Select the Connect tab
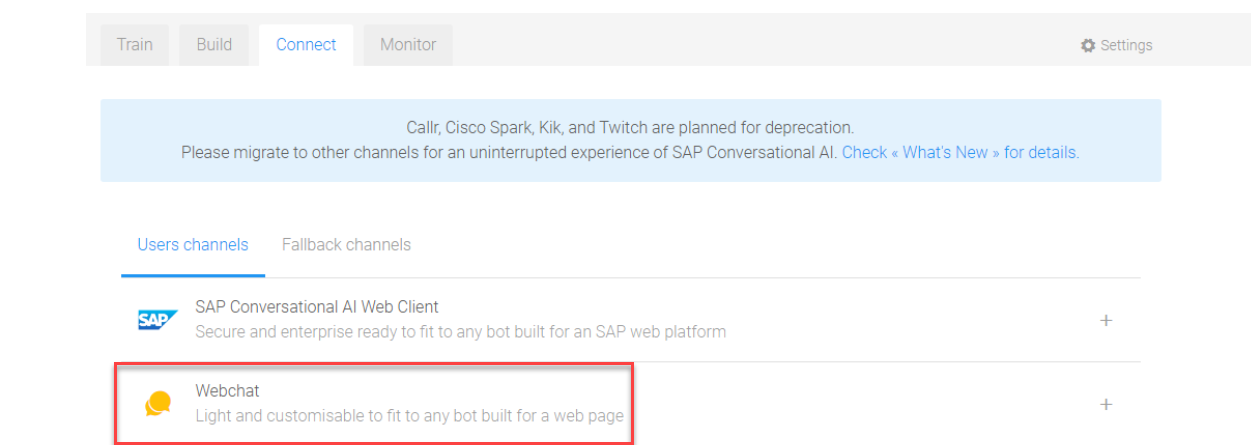This screenshot has width=1251, height=445. coord(306,45)
